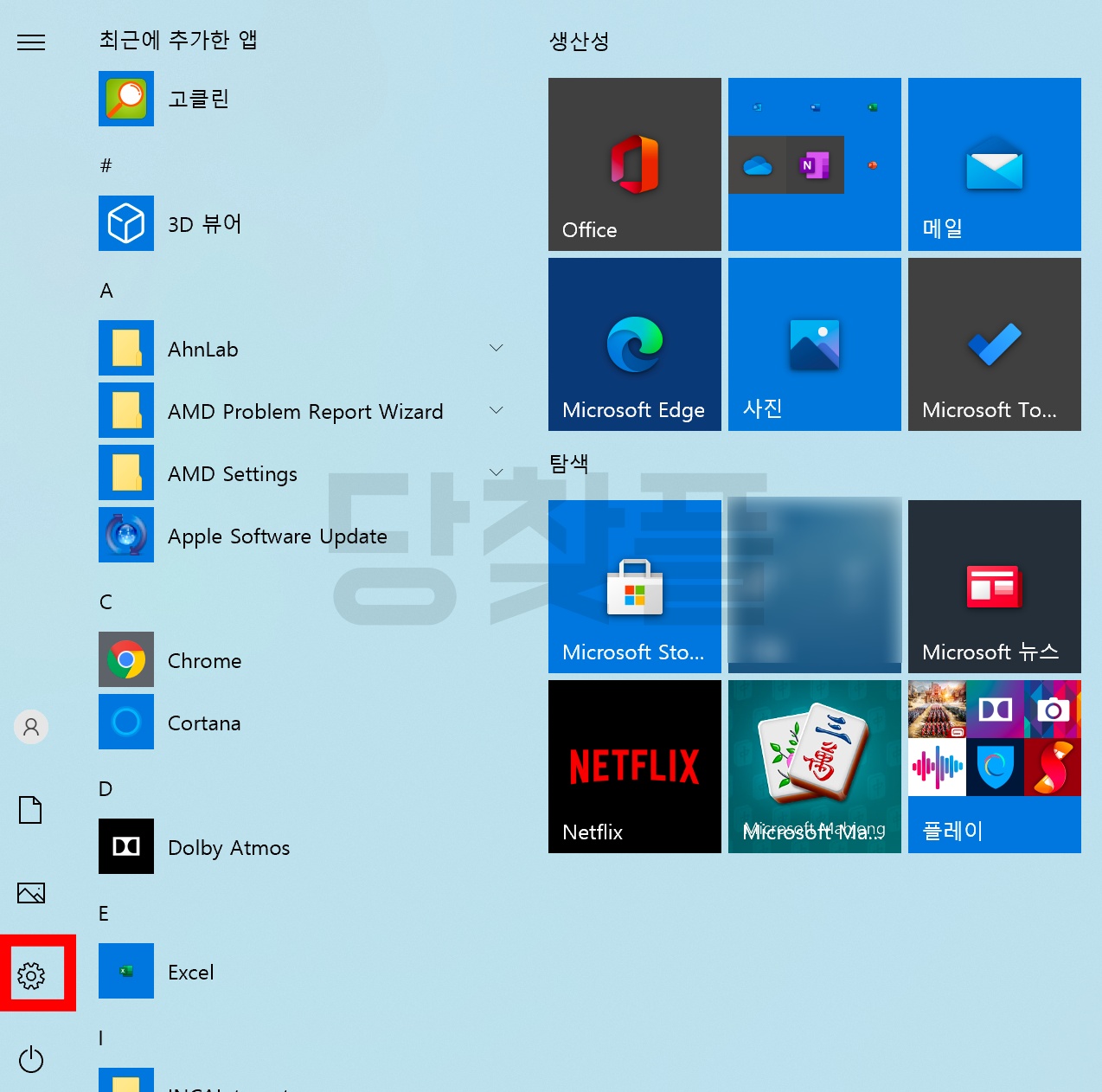This screenshot has width=1102, height=1092.
Task: Launch the Excel app icon
Action: coord(126,971)
